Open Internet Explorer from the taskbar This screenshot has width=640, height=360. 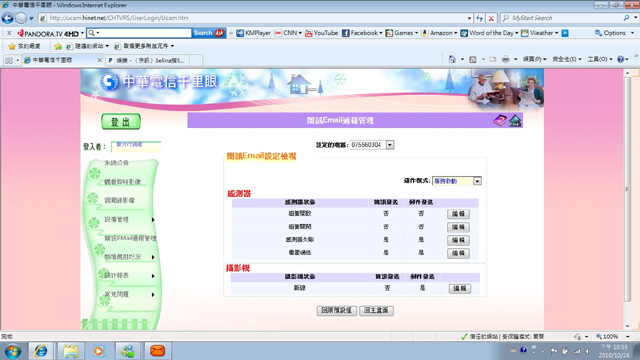click(x=40, y=351)
